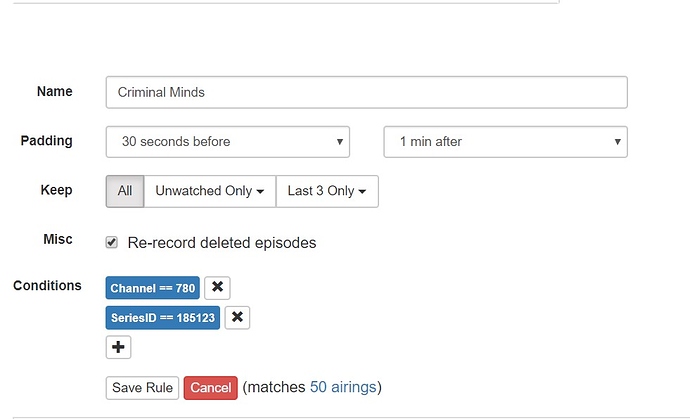Delete the SeriesID == 185123 condition
The image size is (690, 419).
click(236, 318)
